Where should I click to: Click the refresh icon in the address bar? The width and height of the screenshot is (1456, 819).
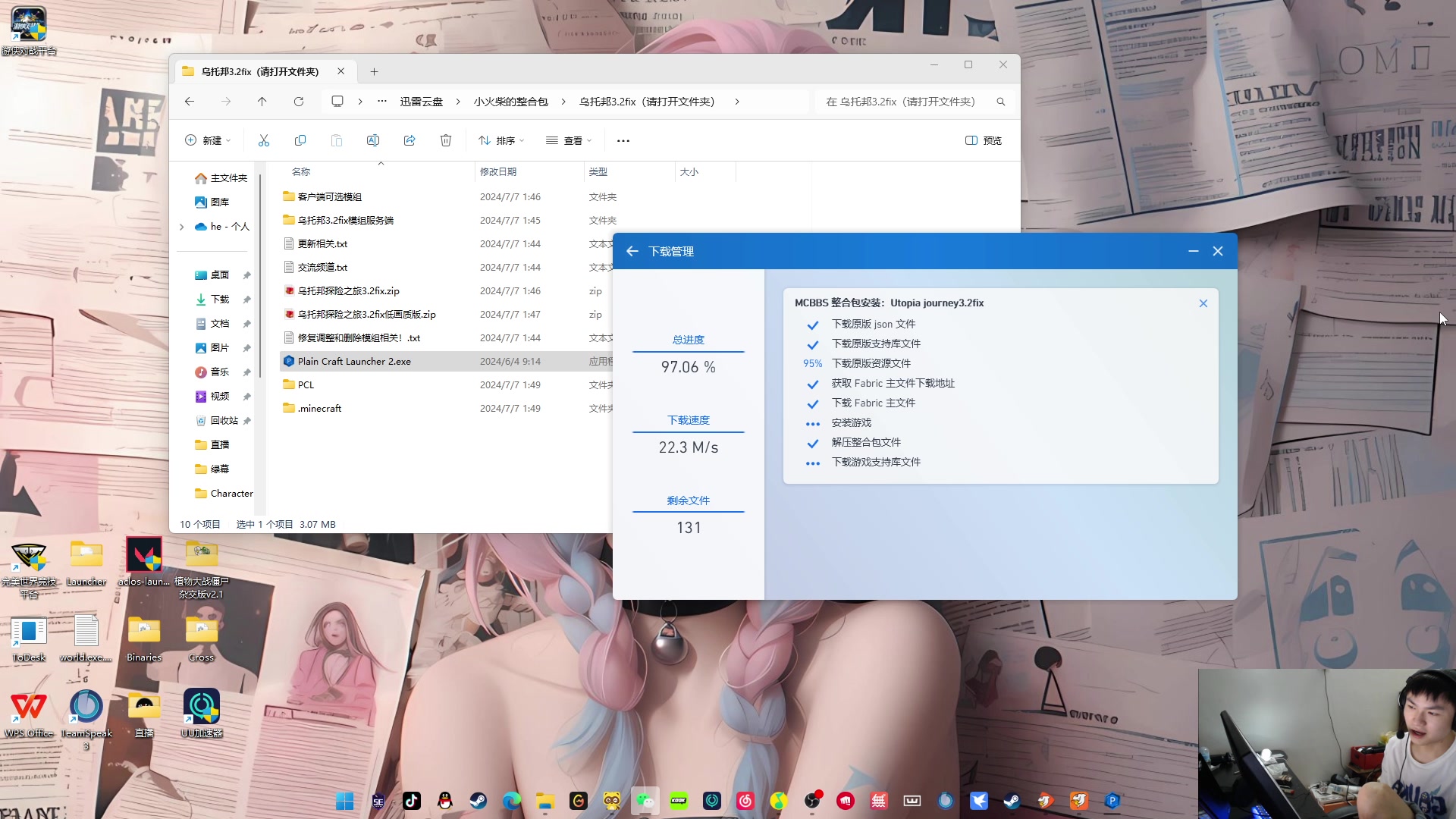point(299,102)
